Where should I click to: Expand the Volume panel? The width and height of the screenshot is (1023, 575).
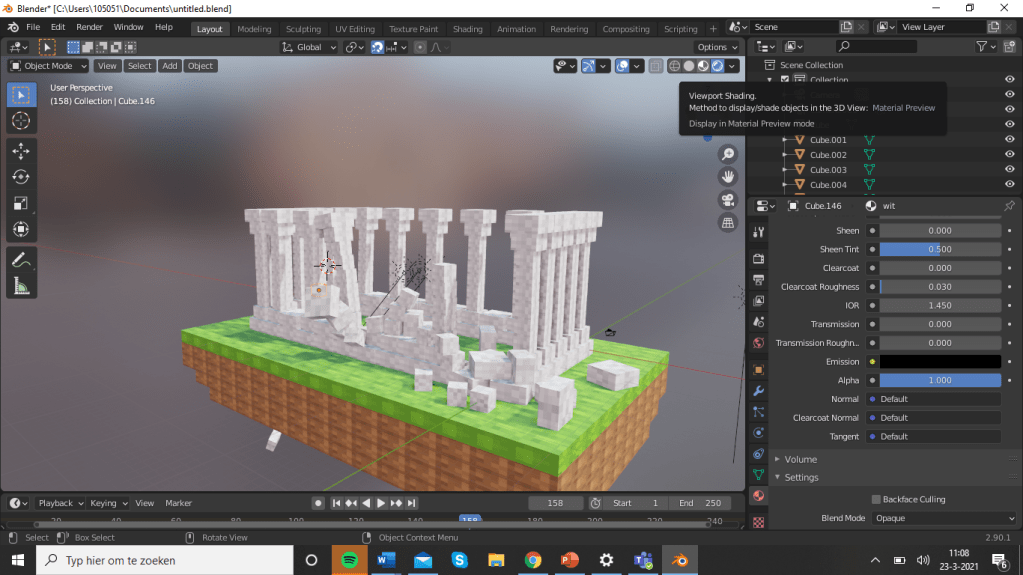pyautogui.click(x=800, y=459)
